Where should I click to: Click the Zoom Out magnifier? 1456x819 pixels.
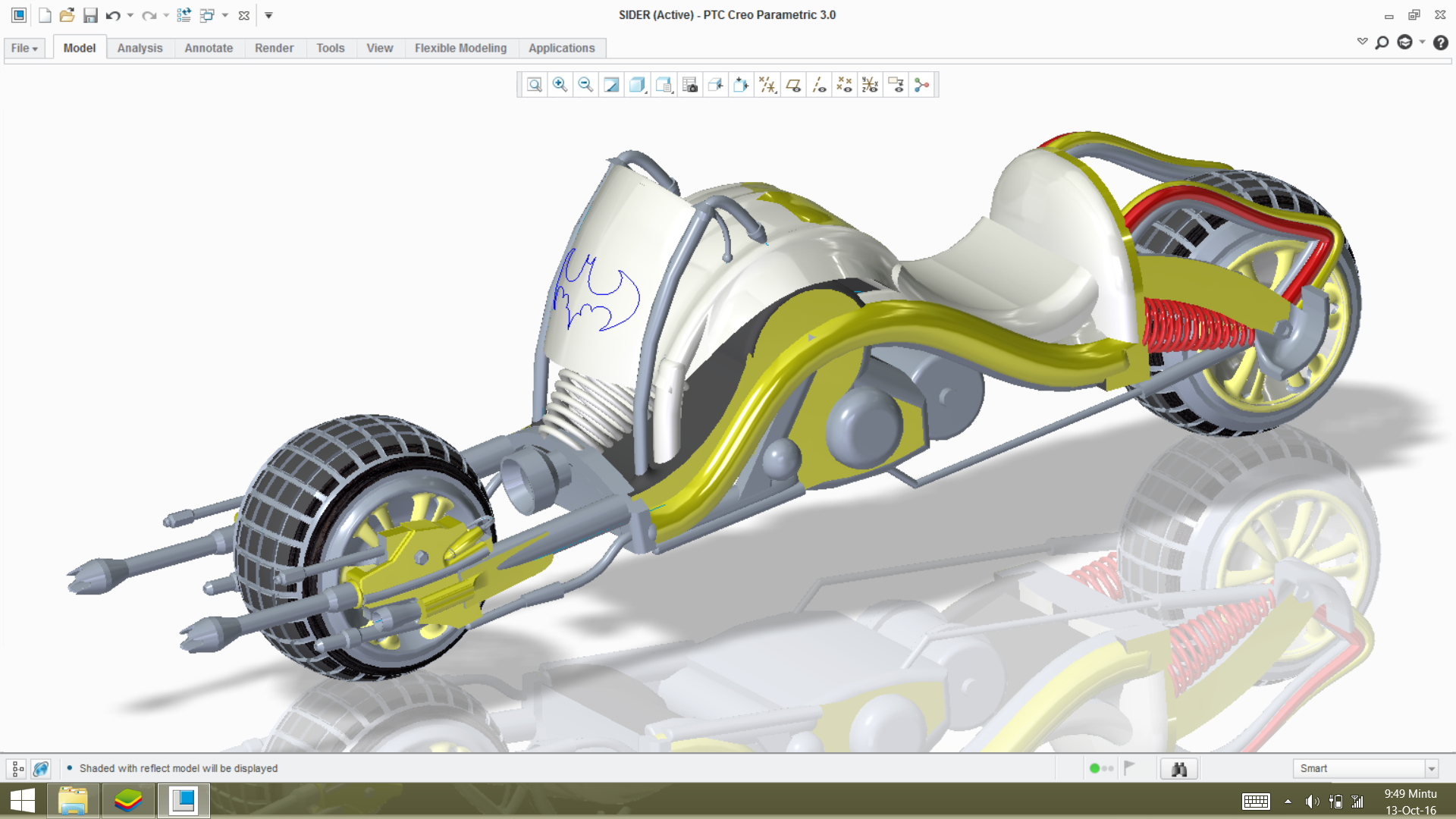[585, 85]
